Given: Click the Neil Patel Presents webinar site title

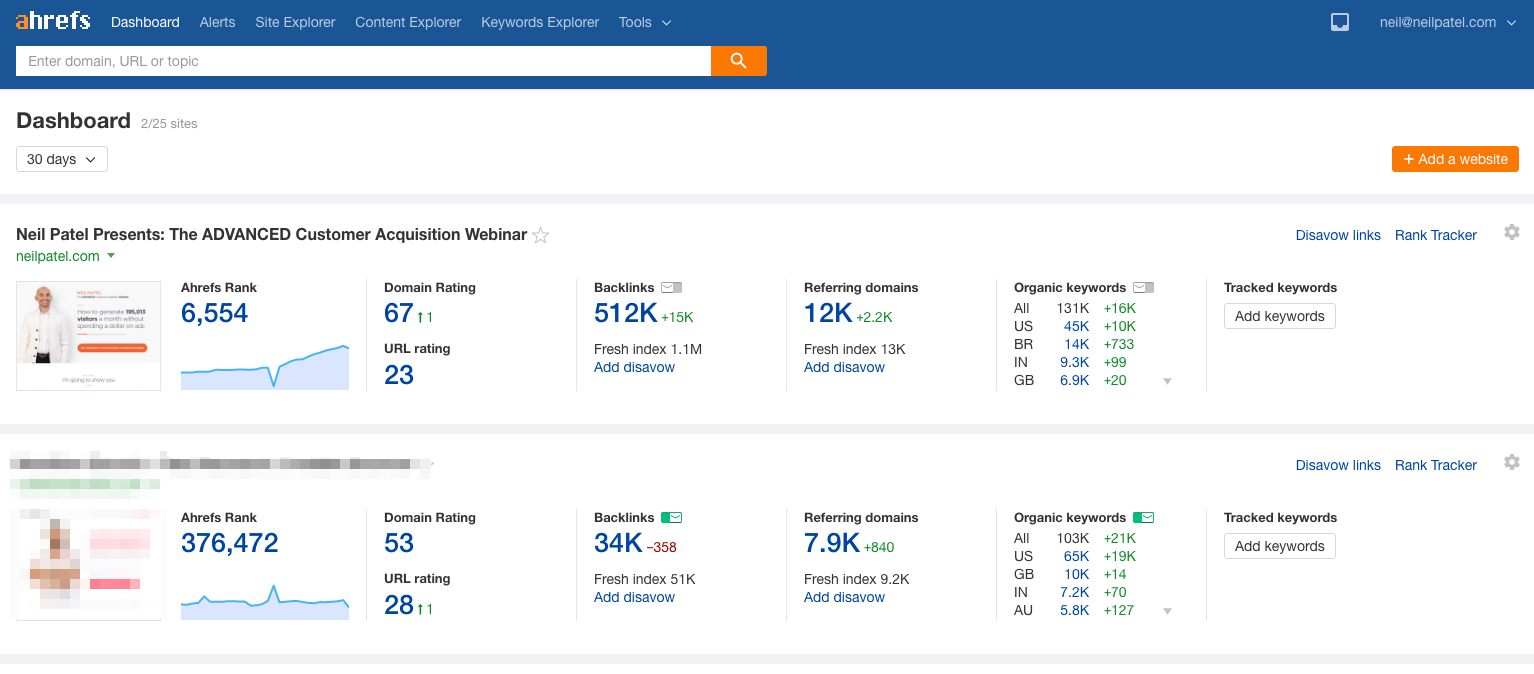Looking at the screenshot, I should click(x=271, y=235).
